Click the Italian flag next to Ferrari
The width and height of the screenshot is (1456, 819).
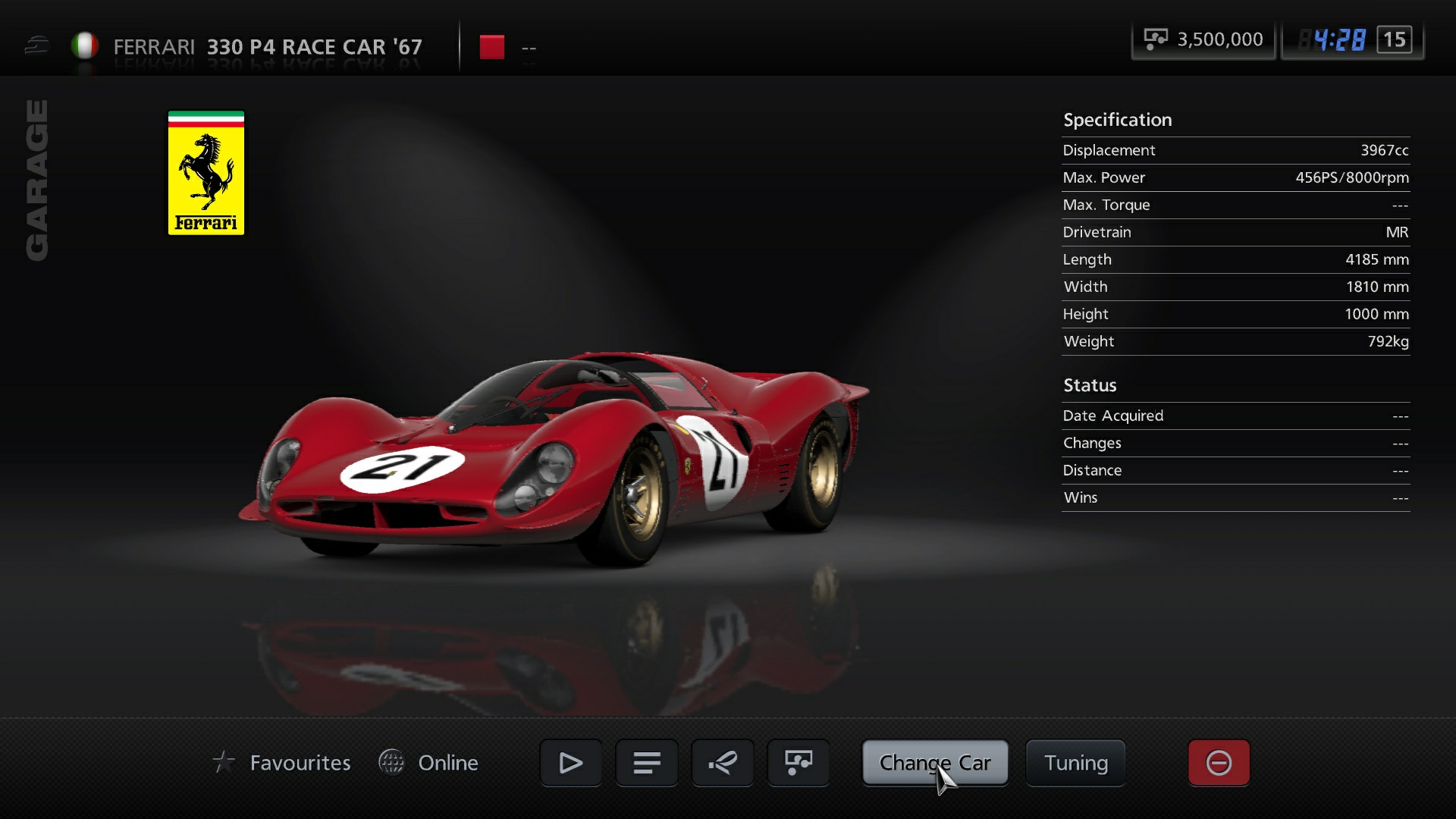pos(85,45)
